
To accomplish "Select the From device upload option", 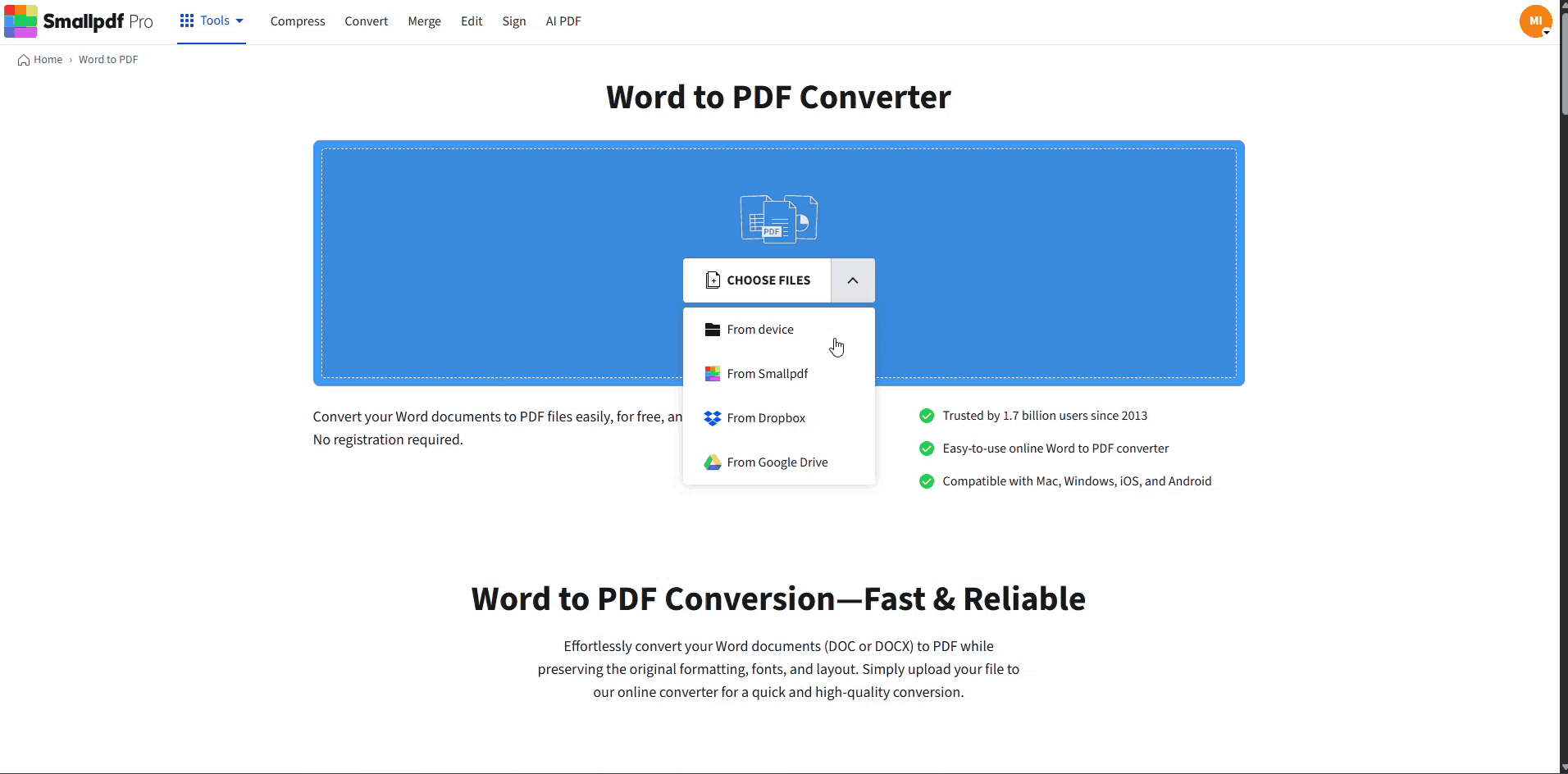I will click(x=760, y=329).
